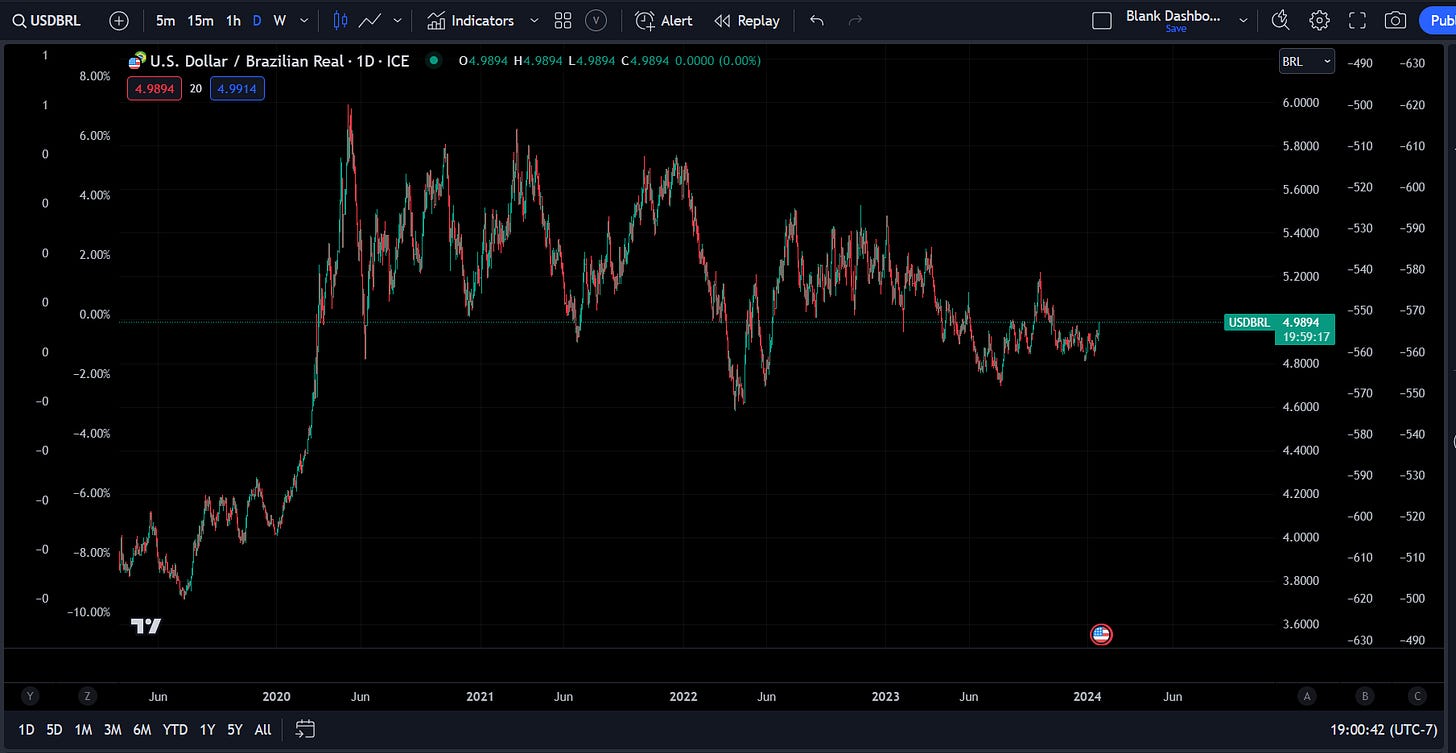Expand the time interval dropdown chevron
The height and width of the screenshot is (753, 1456).
click(306, 20)
